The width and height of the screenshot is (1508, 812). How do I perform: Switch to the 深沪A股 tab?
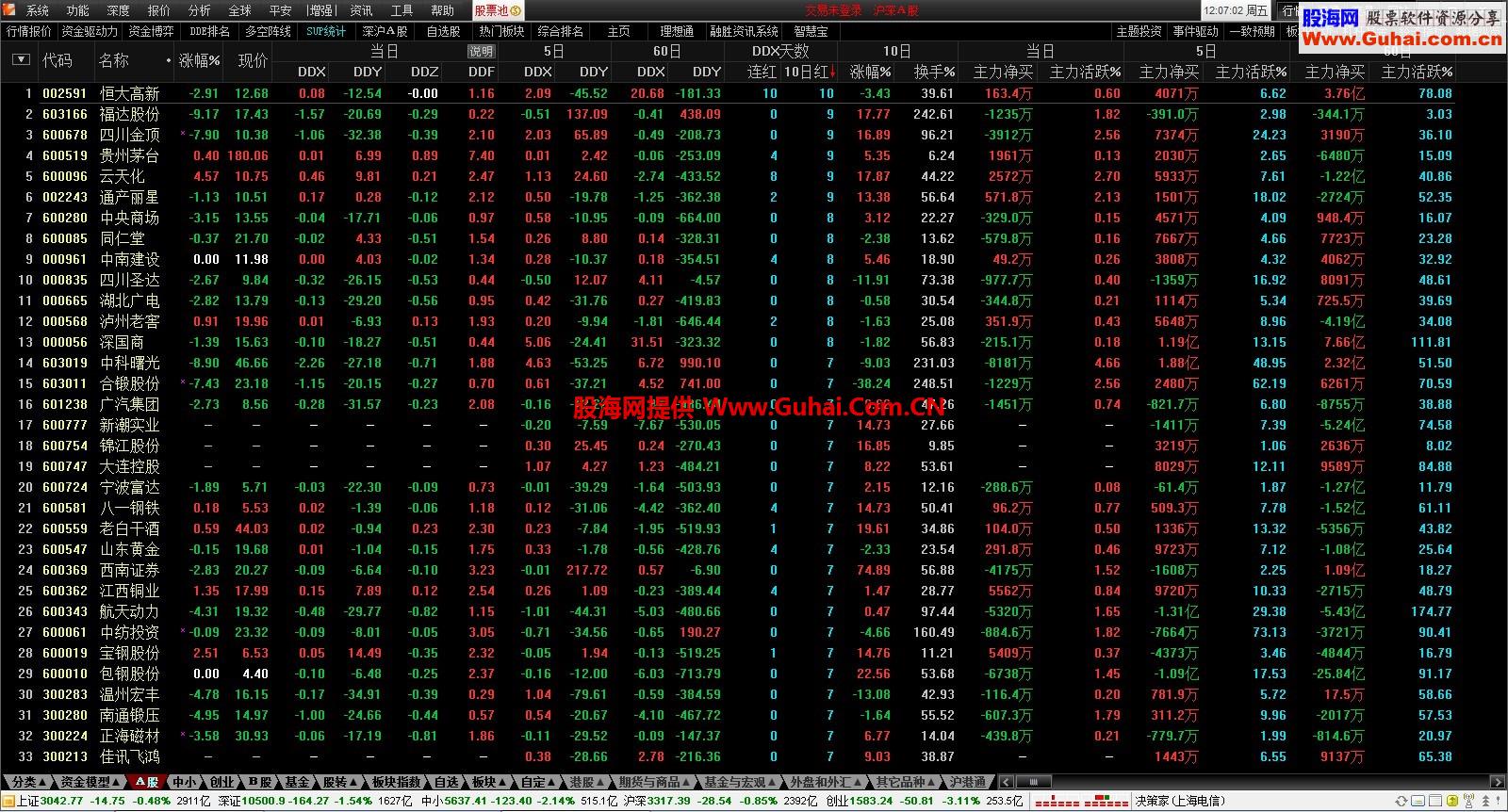point(385,31)
